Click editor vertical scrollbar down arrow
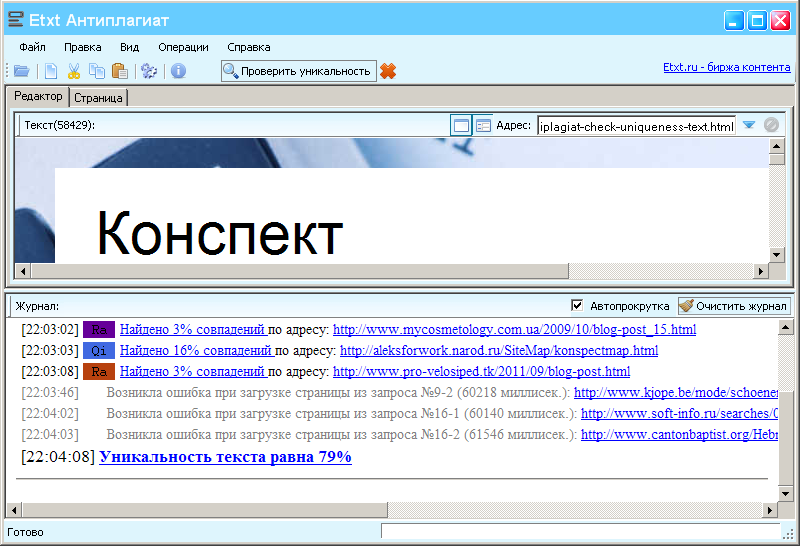800x546 pixels. point(776,254)
